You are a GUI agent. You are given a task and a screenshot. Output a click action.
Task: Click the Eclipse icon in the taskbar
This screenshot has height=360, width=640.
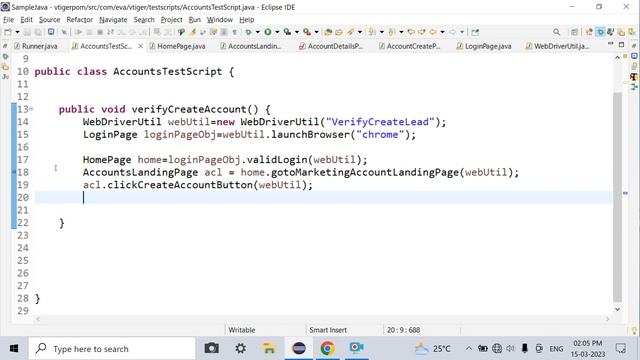[299, 348]
